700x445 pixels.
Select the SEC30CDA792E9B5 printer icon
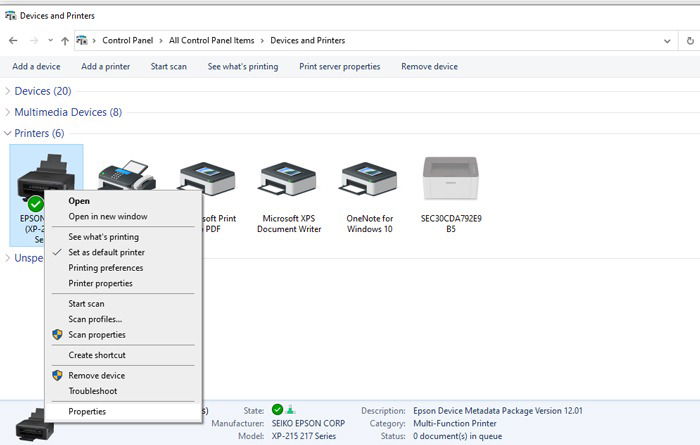(x=451, y=177)
